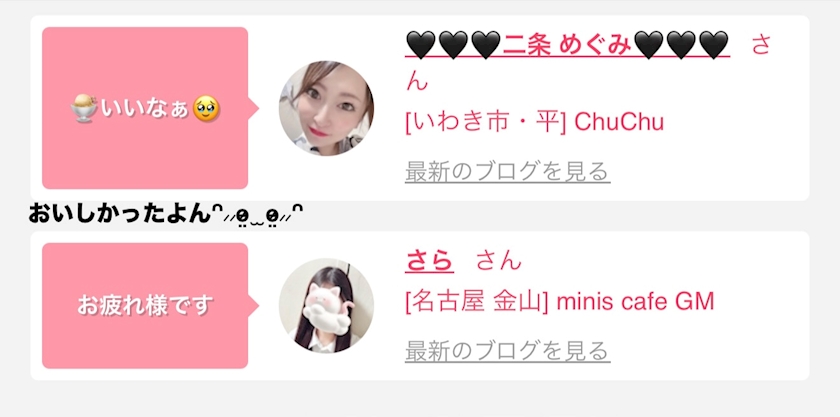Click the お疲れ様です bubble's pointer arrow

click(x=254, y=306)
